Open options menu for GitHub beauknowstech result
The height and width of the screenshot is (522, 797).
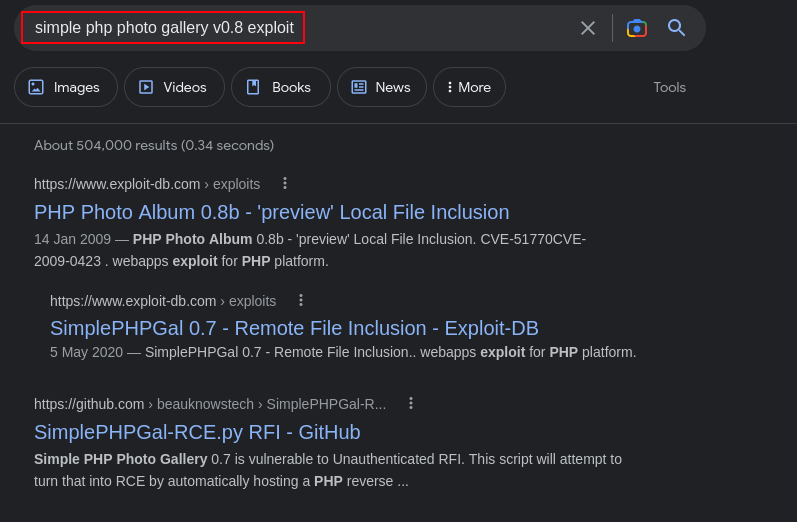pos(411,403)
